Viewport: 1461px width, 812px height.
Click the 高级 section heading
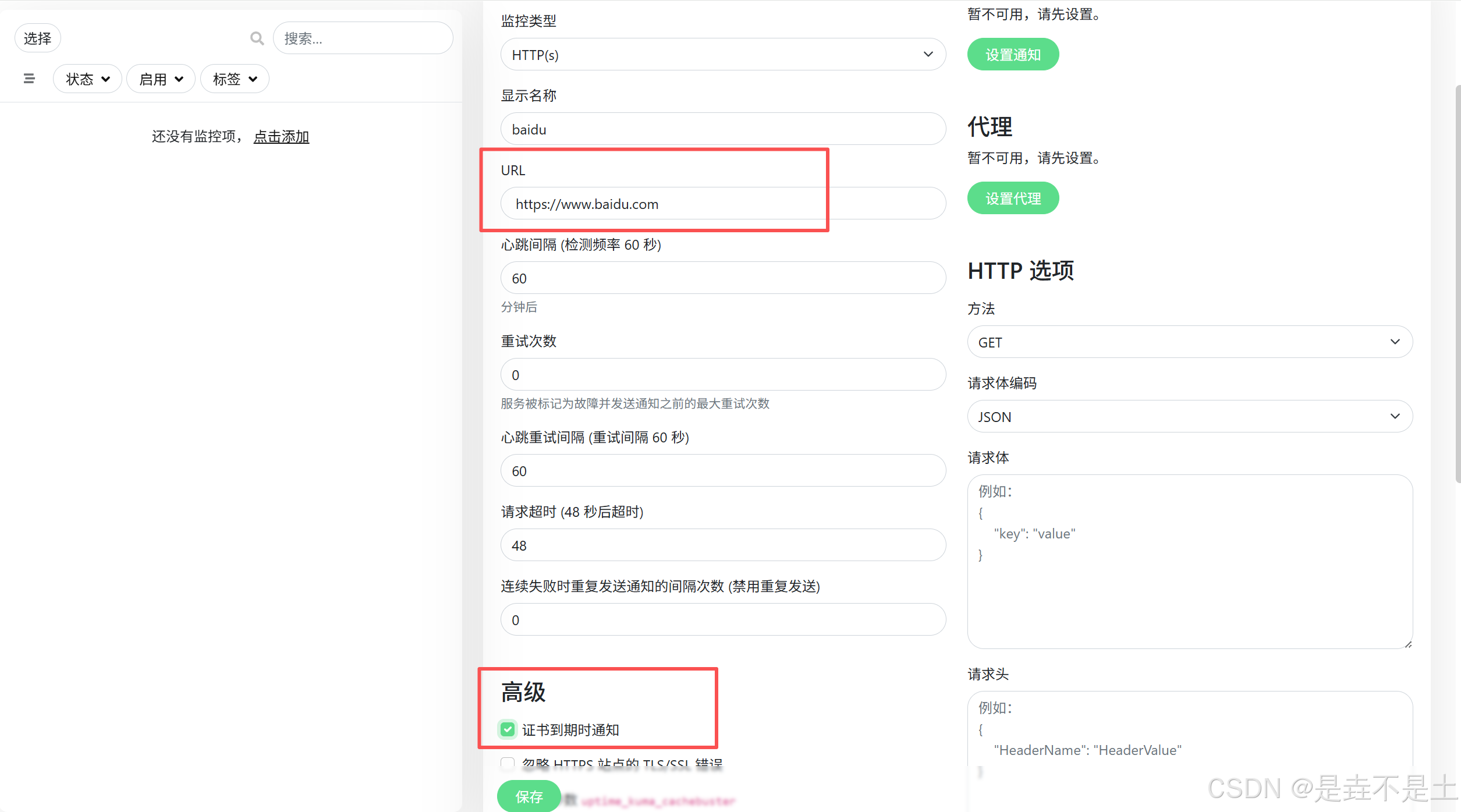tap(523, 692)
